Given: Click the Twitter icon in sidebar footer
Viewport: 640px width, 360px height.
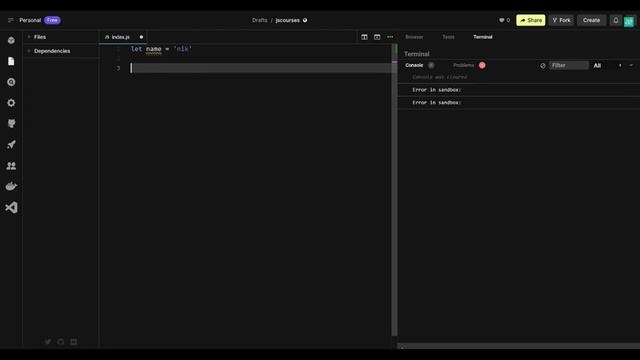Looking at the screenshot, I should point(48,342).
